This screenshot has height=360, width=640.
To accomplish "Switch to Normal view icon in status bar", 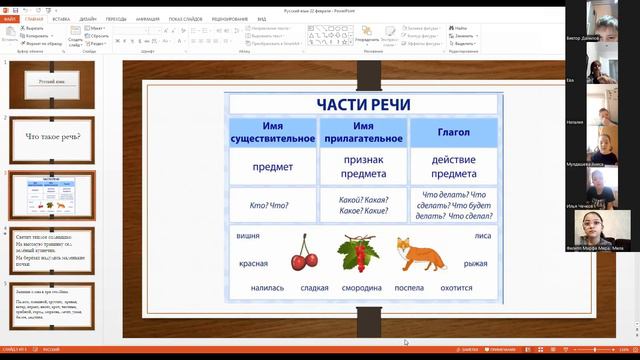I will click(528, 350).
